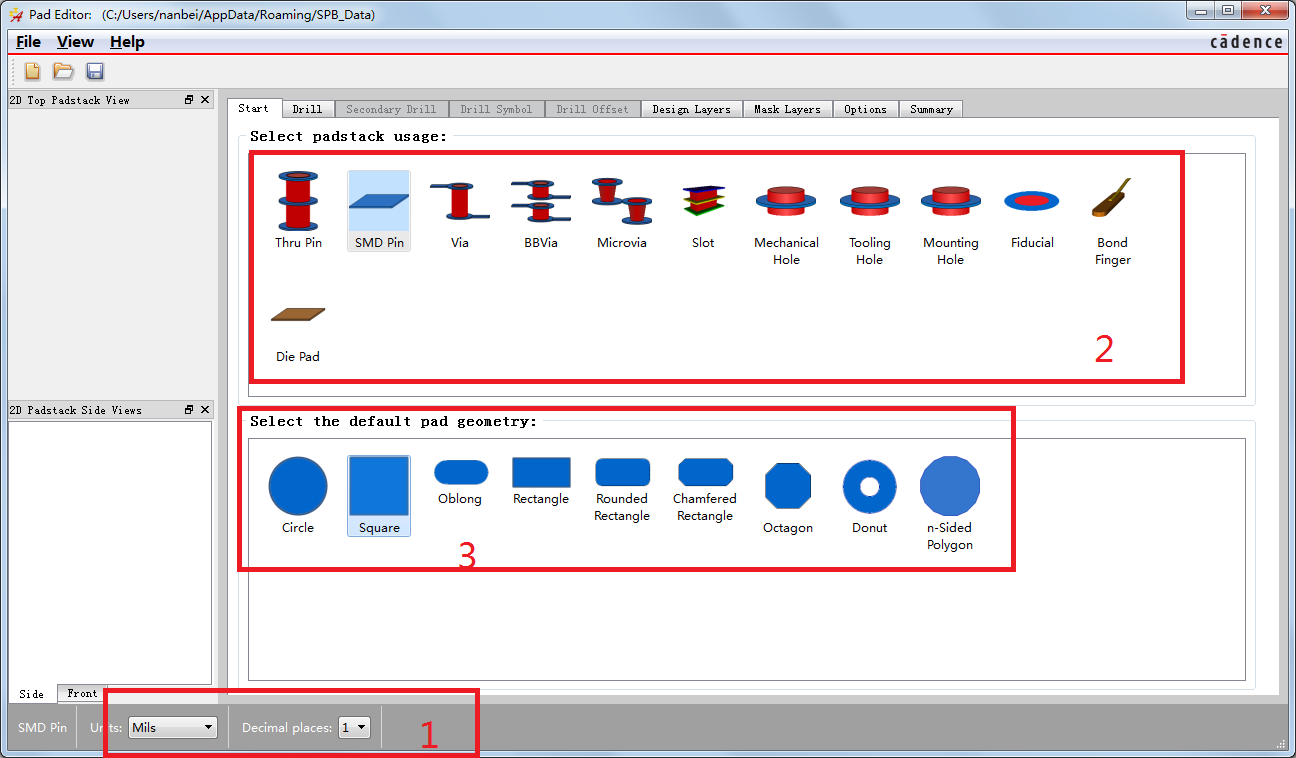The height and width of the screenshot is (758, 1296).
Task: Choose the Via padstack usage
Action: [459, 209]
